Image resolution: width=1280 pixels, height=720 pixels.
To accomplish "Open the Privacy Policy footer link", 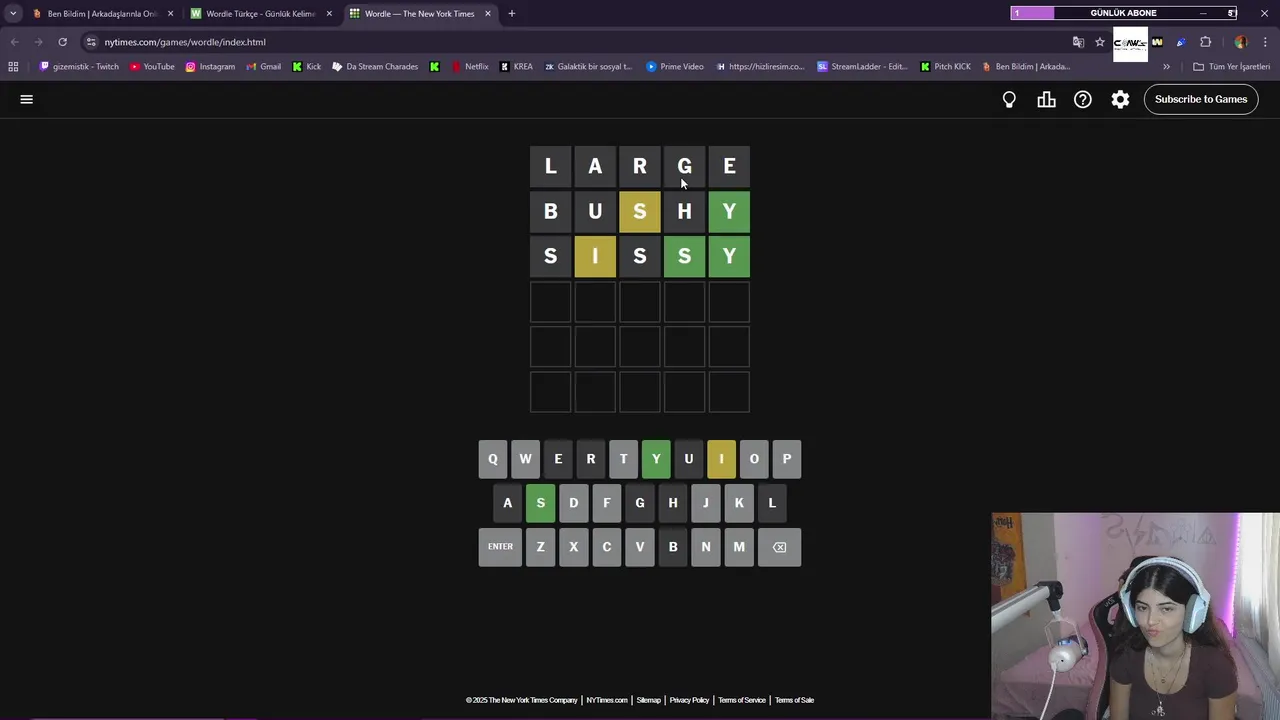I will (x=689, y=700).
